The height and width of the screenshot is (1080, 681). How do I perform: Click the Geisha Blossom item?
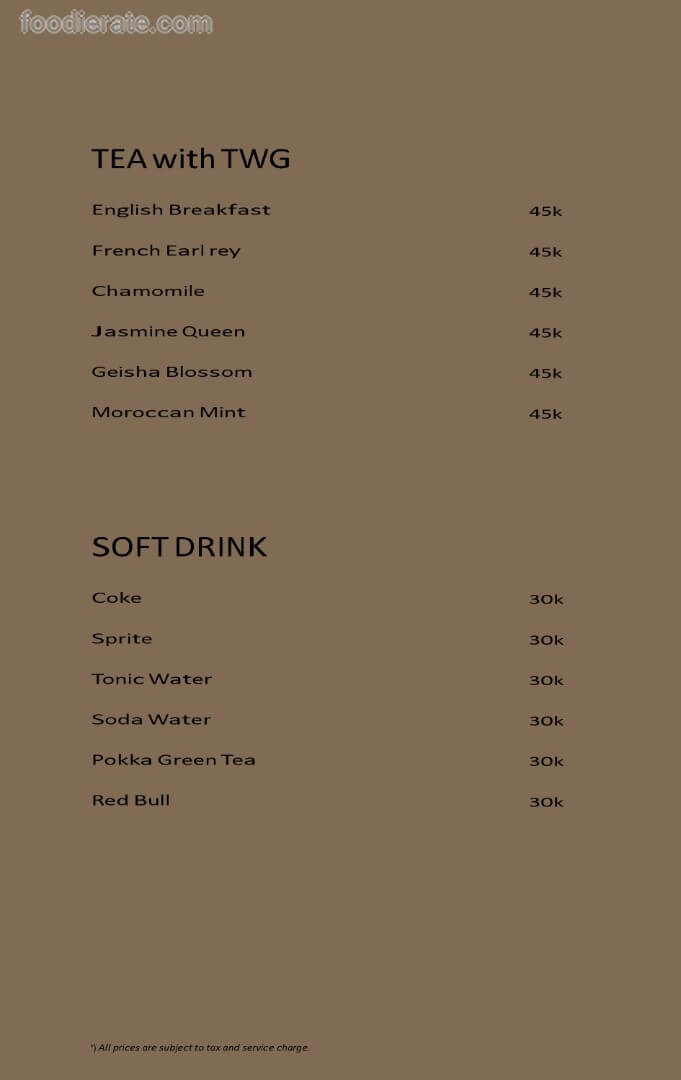[172, 372]
